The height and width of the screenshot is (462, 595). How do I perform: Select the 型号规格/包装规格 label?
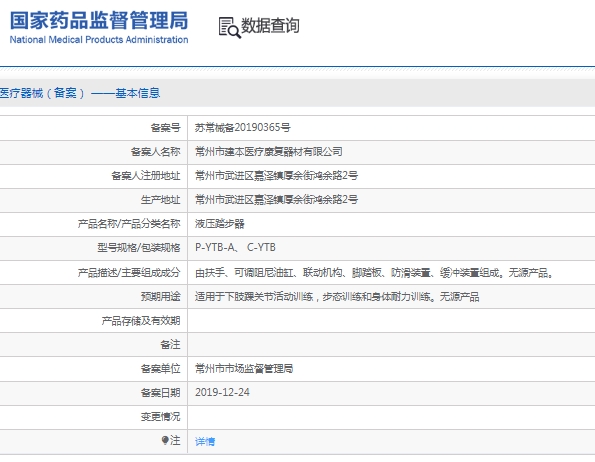[139, 248]
